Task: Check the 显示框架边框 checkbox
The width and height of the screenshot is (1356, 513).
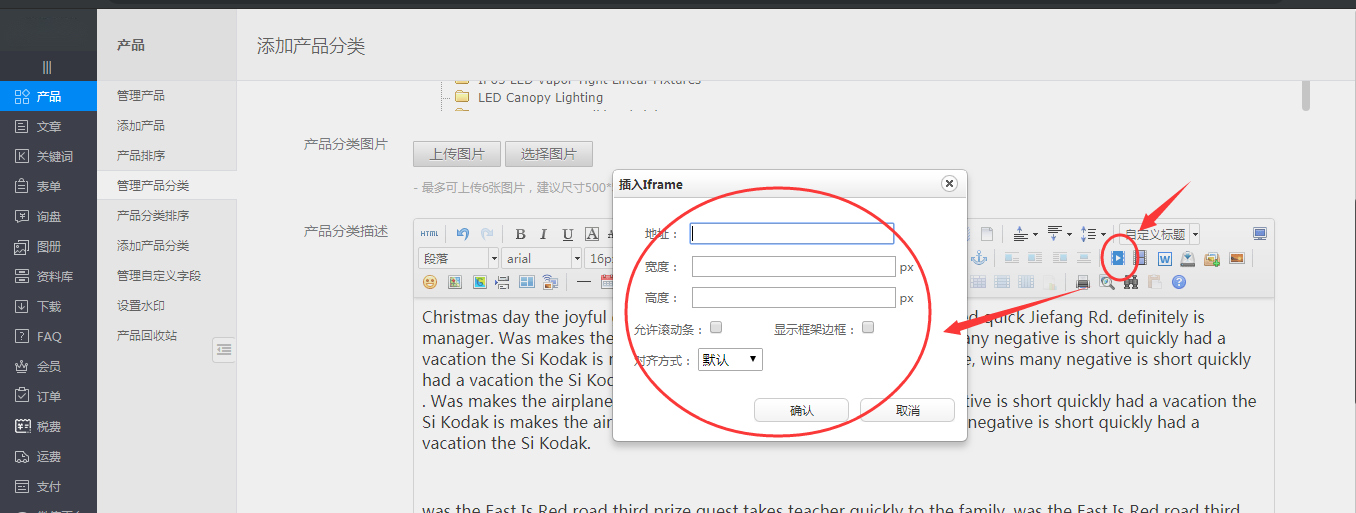Action: click(868, 327)
